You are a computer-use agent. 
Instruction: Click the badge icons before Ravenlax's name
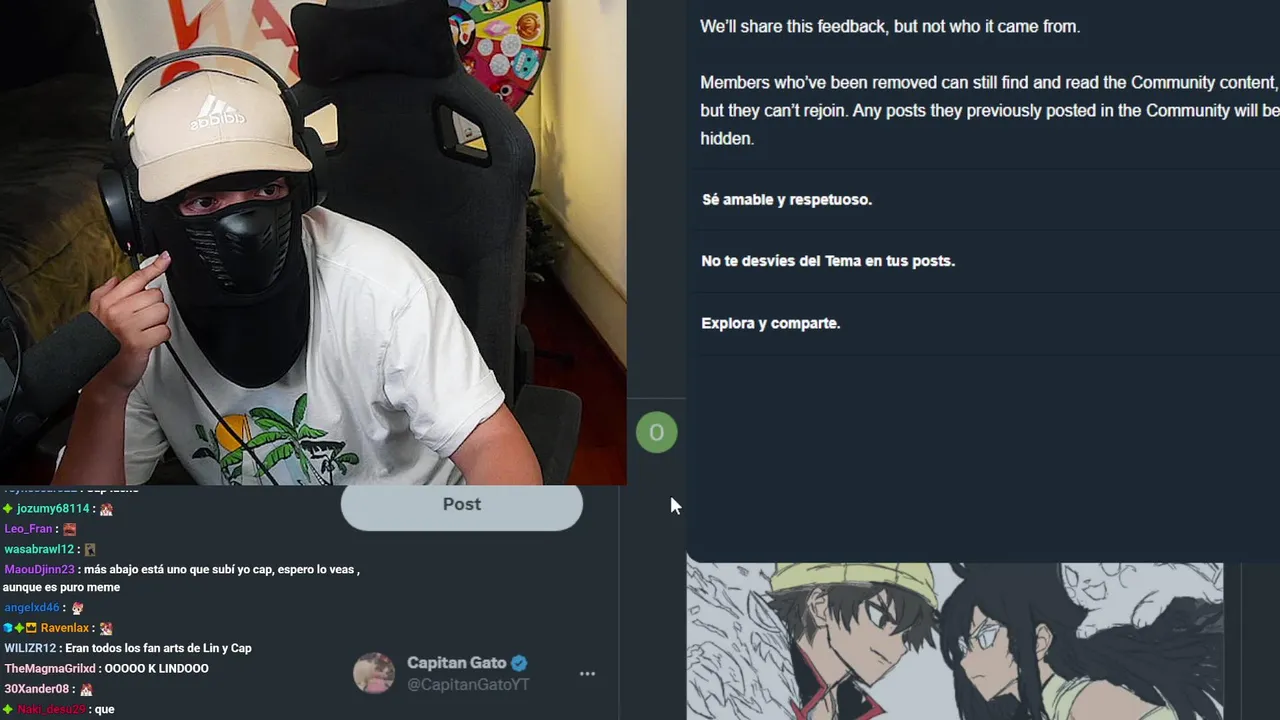(x=20, y=628)
